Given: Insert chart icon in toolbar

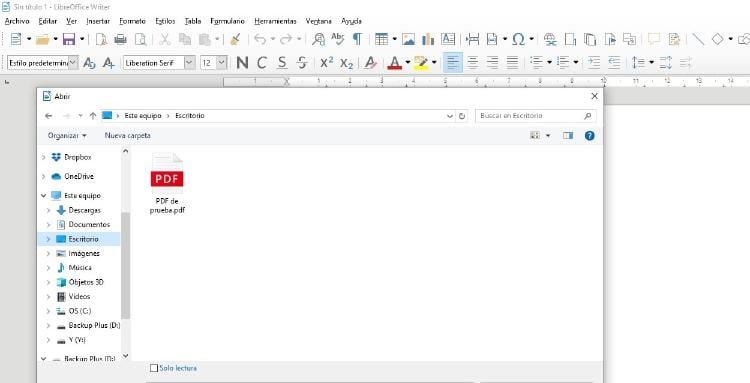Looking at the screenshot, I should (x=428, y=39).
